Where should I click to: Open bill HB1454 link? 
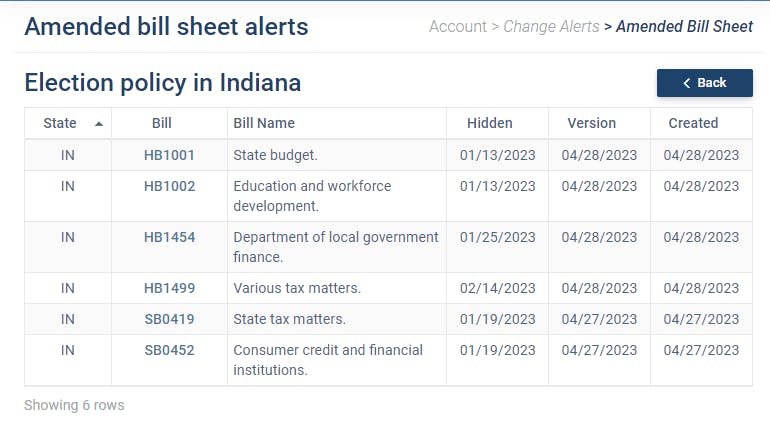coord(169,237)
